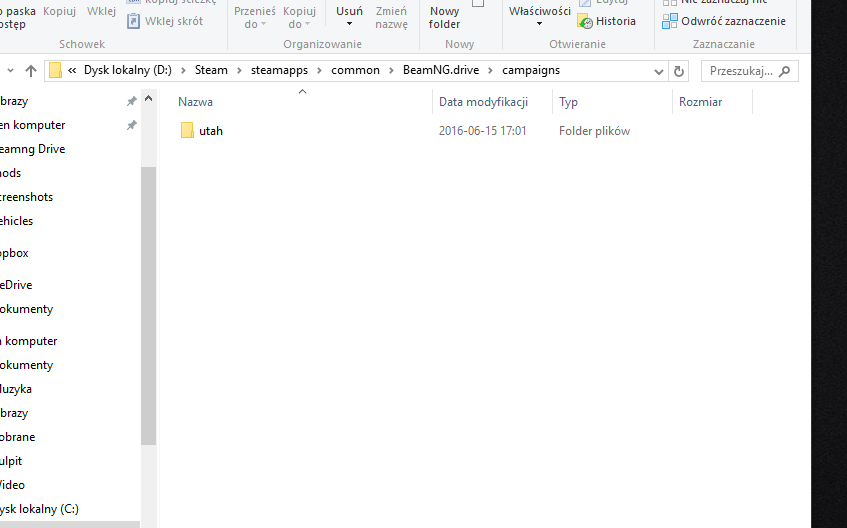Select 'uzyka' in navigation pane

[16, 389]
